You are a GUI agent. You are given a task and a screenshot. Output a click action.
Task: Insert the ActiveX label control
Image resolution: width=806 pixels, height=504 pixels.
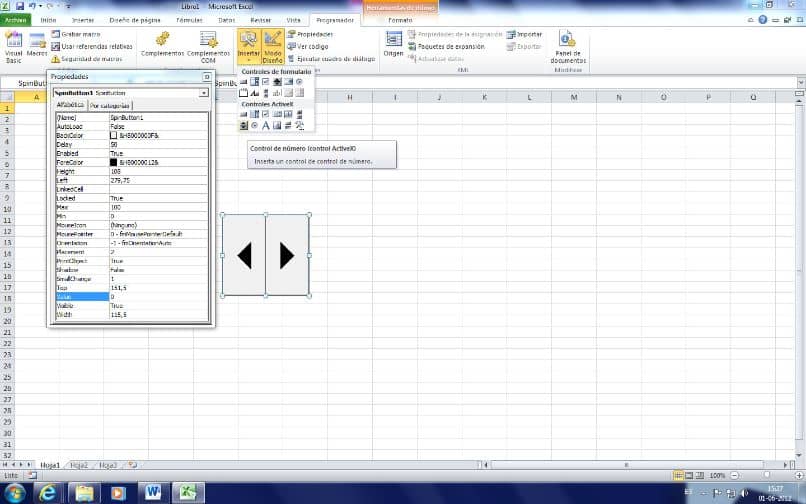pyautogui.click(x=266, y=125)
